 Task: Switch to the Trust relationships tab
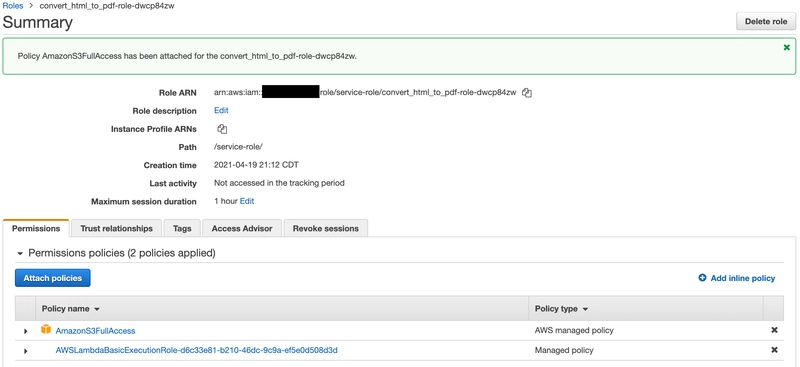point(116,228)
